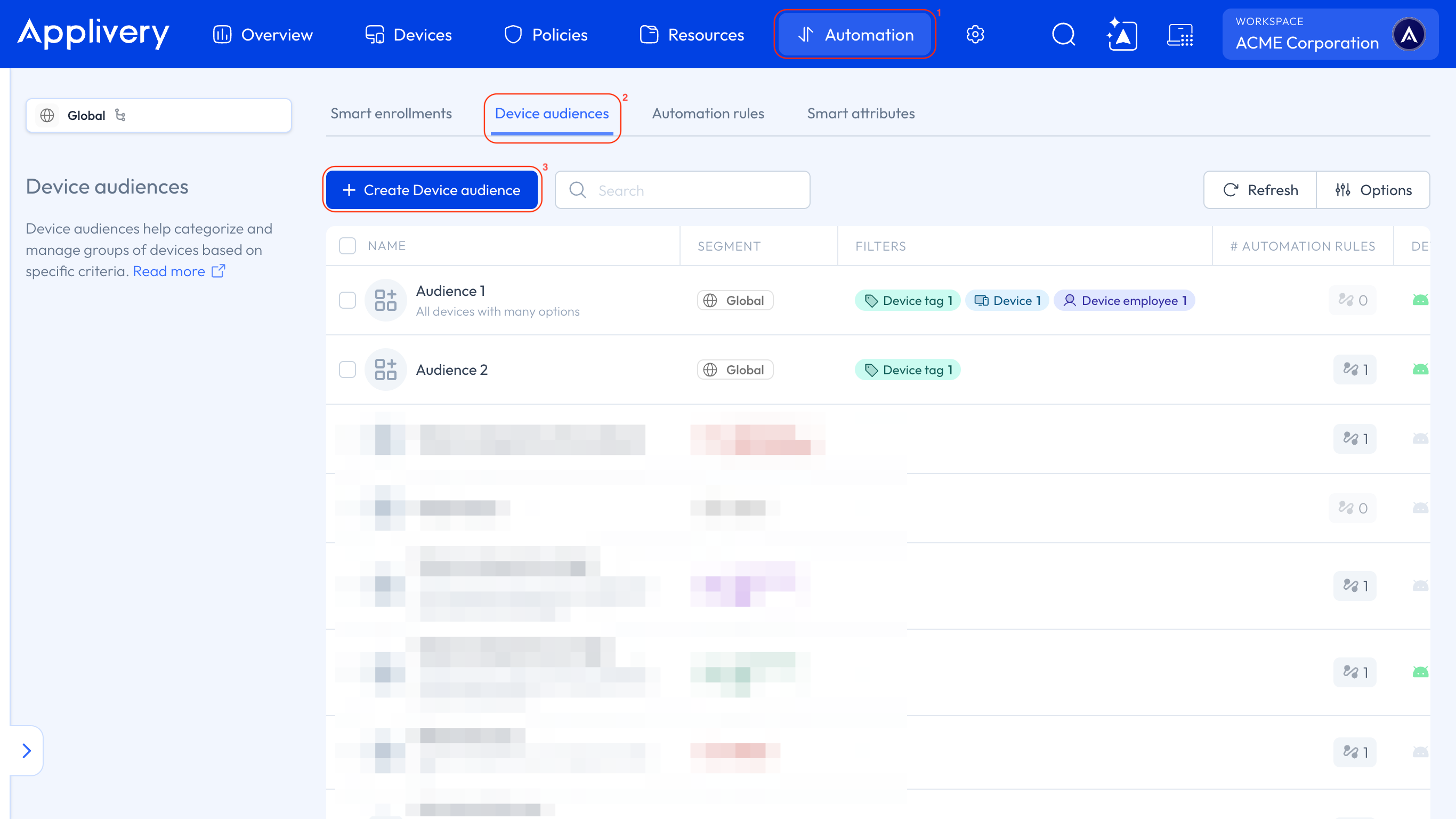1456x819 pixels.
Task: Check the Audience 1 row checkbox
Action: [x=347, y=300]
